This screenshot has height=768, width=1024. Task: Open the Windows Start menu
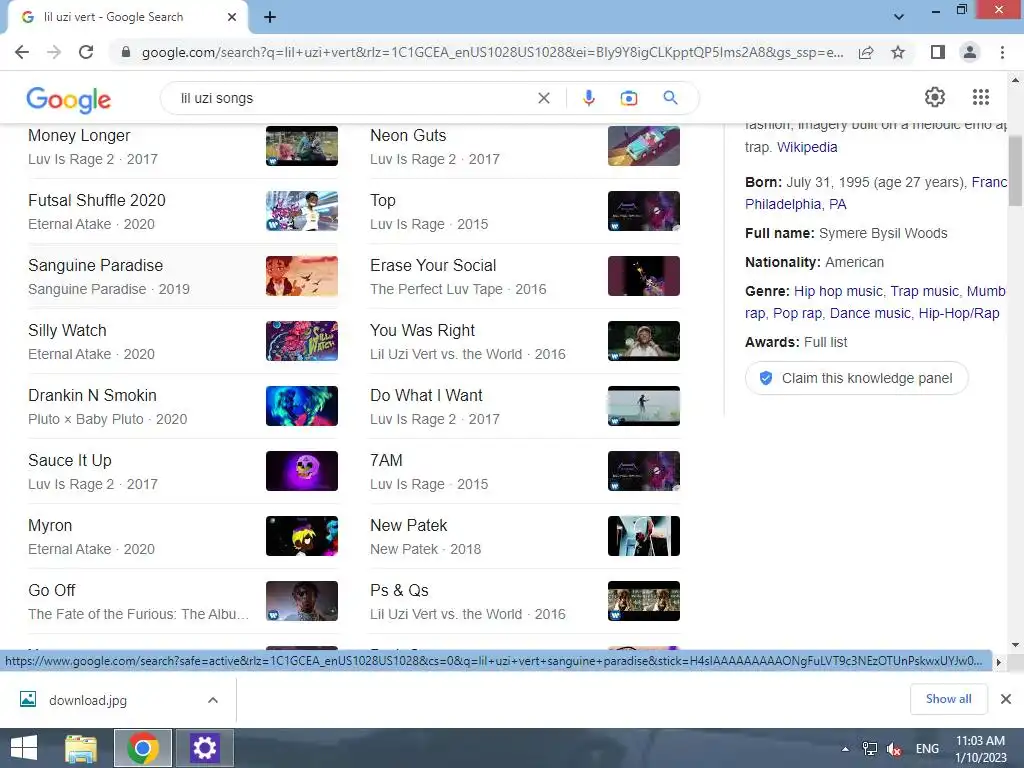tap(24, 748)
